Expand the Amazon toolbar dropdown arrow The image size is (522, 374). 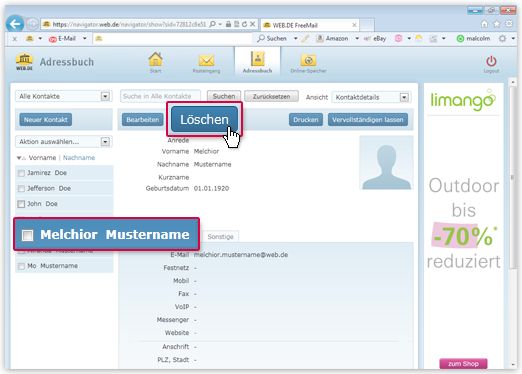[x=357, y=39]
